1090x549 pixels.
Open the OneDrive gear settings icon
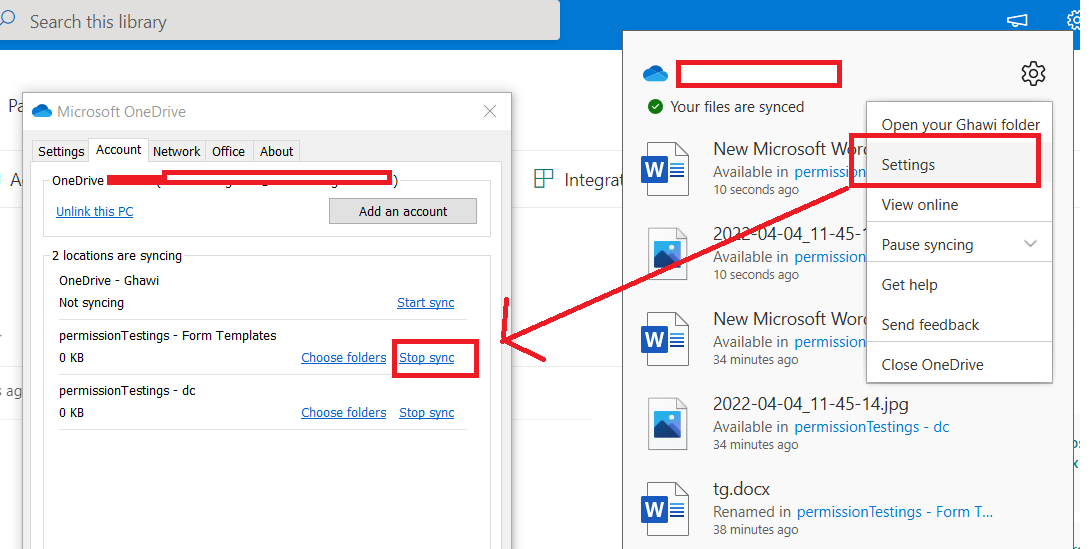coord(1033,73)
